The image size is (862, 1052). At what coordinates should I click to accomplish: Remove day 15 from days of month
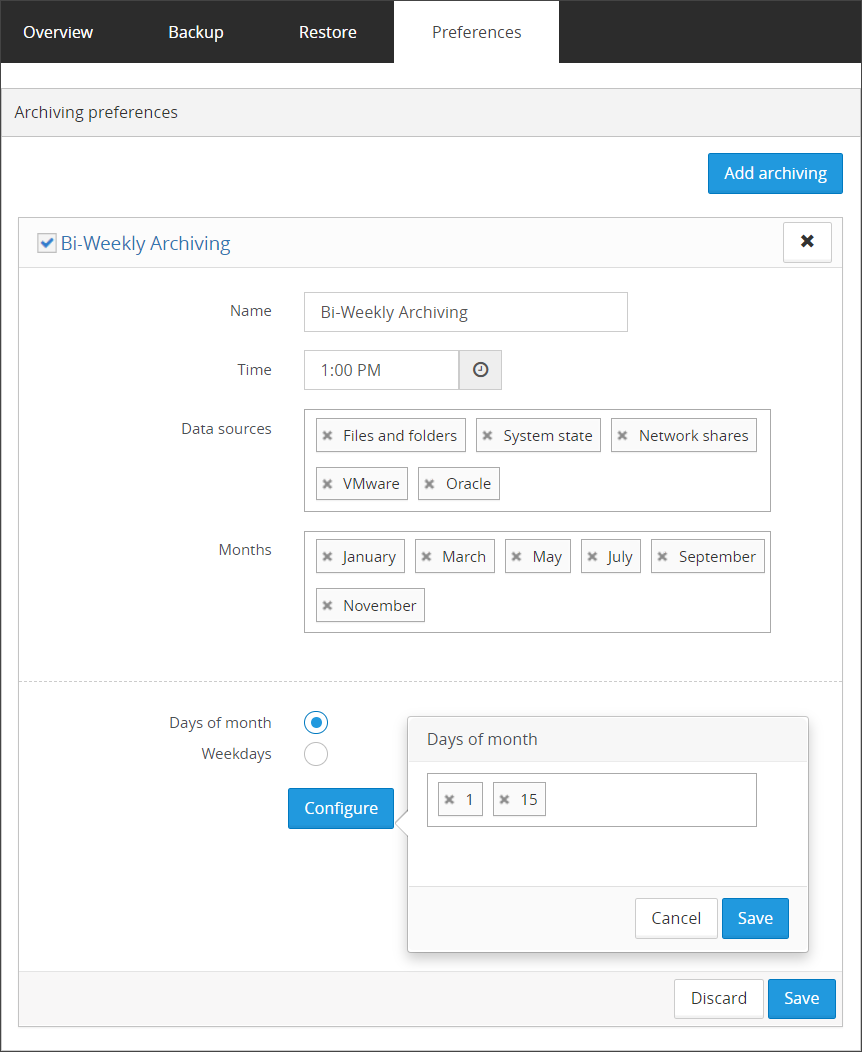coord(505,800)
